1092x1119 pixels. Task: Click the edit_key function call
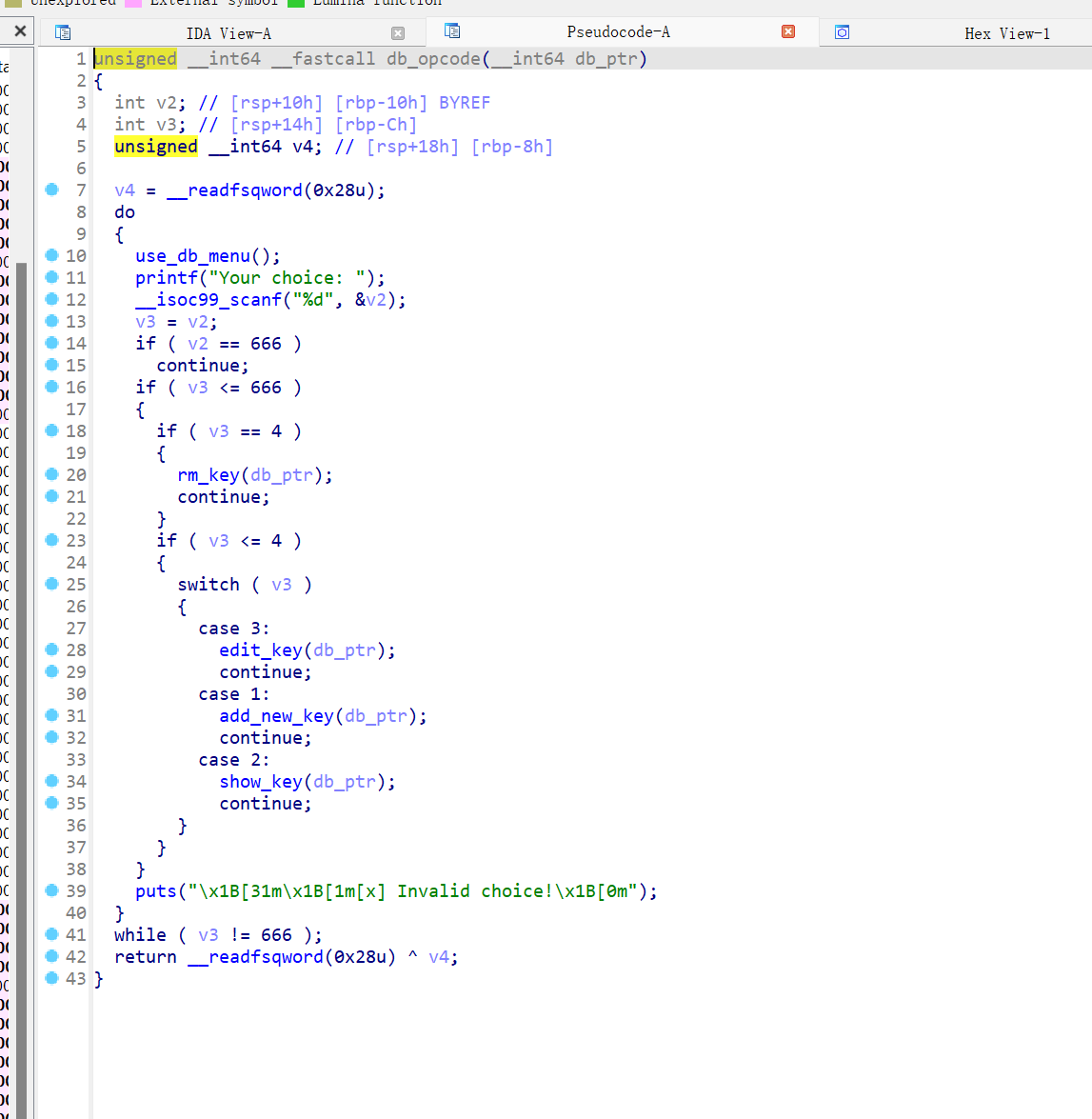(x=261, y=650)
